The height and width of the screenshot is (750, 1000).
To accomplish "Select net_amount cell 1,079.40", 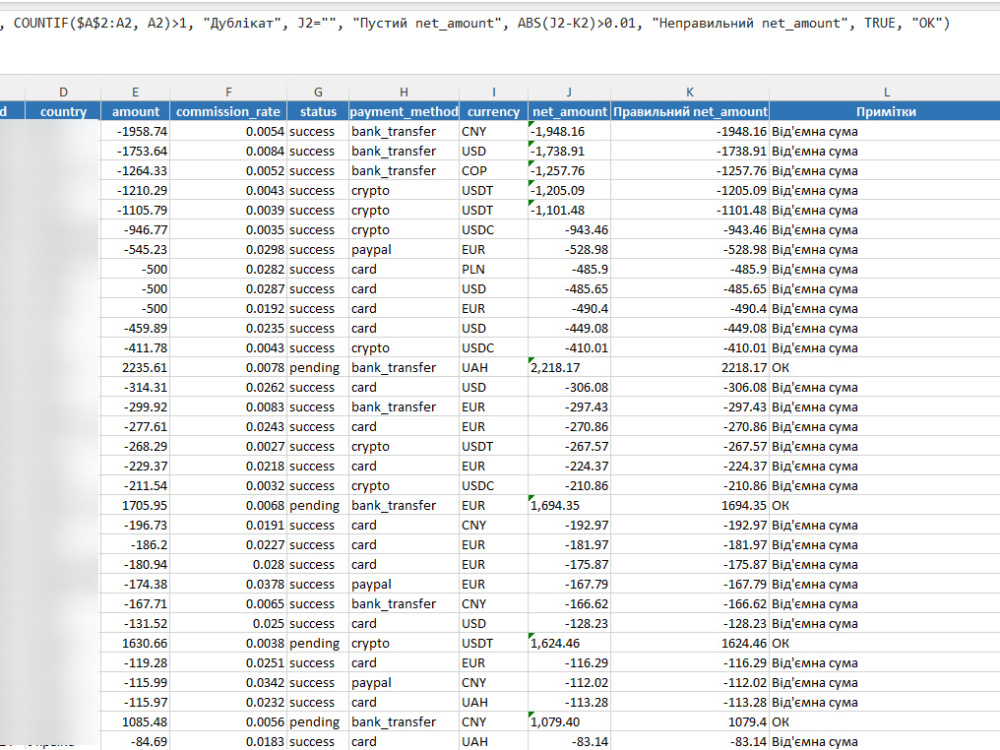I will click(x=569, y=722).
